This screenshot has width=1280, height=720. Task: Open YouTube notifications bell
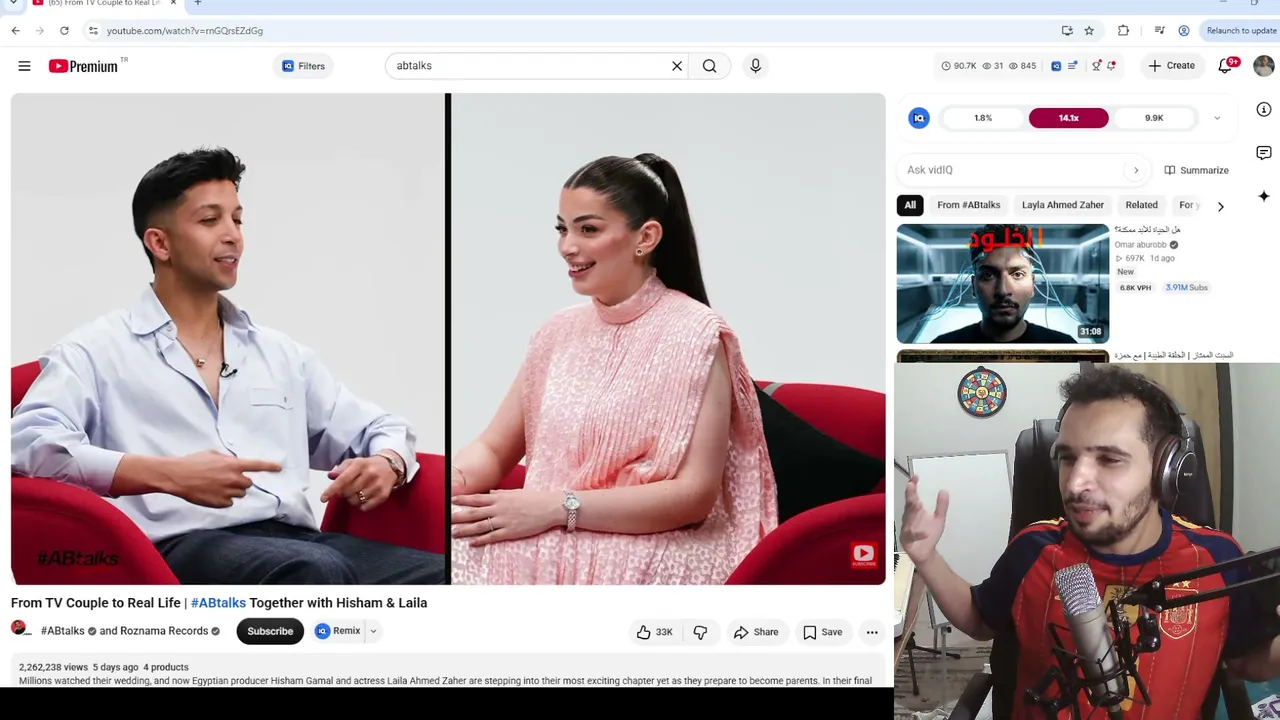1226,66
